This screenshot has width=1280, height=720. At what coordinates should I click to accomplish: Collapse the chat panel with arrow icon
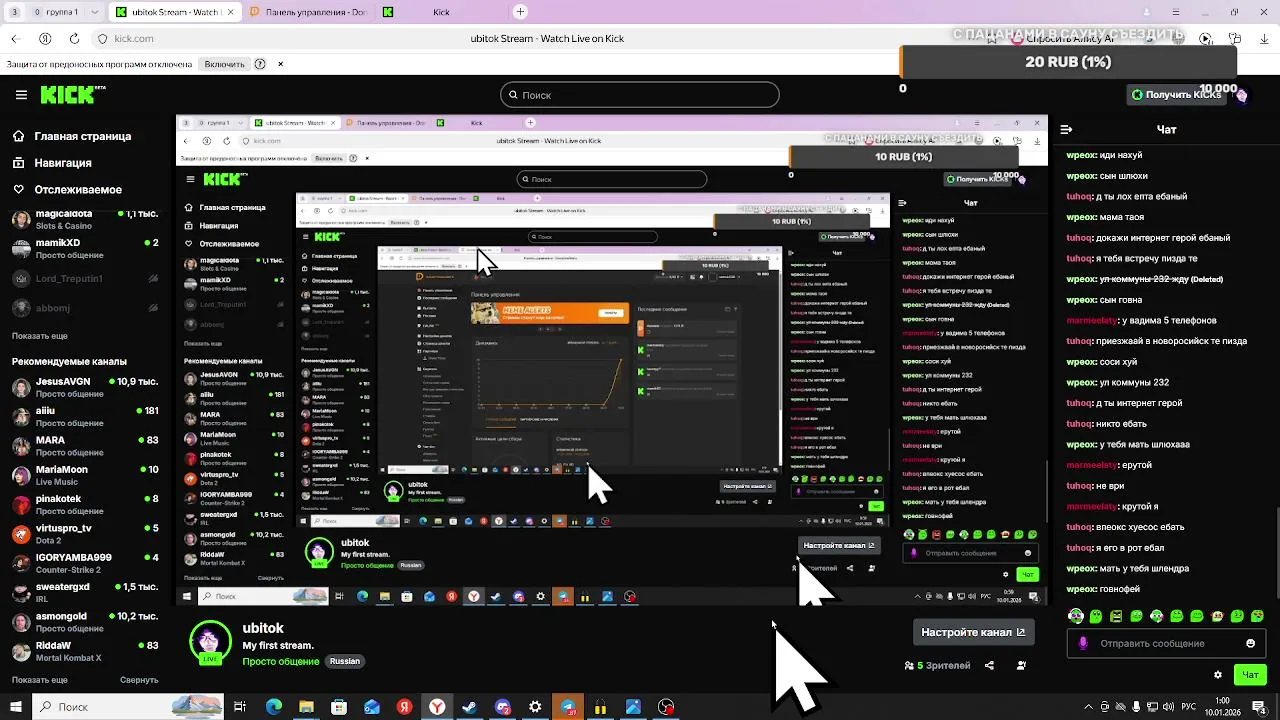point(1066,129)
